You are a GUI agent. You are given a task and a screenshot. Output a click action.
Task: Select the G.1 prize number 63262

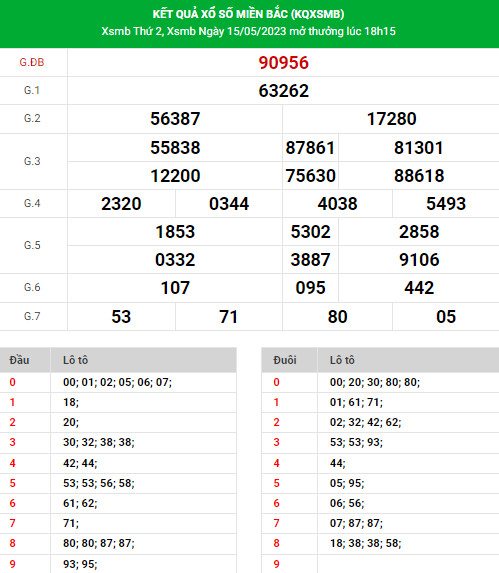pos(283,91)
